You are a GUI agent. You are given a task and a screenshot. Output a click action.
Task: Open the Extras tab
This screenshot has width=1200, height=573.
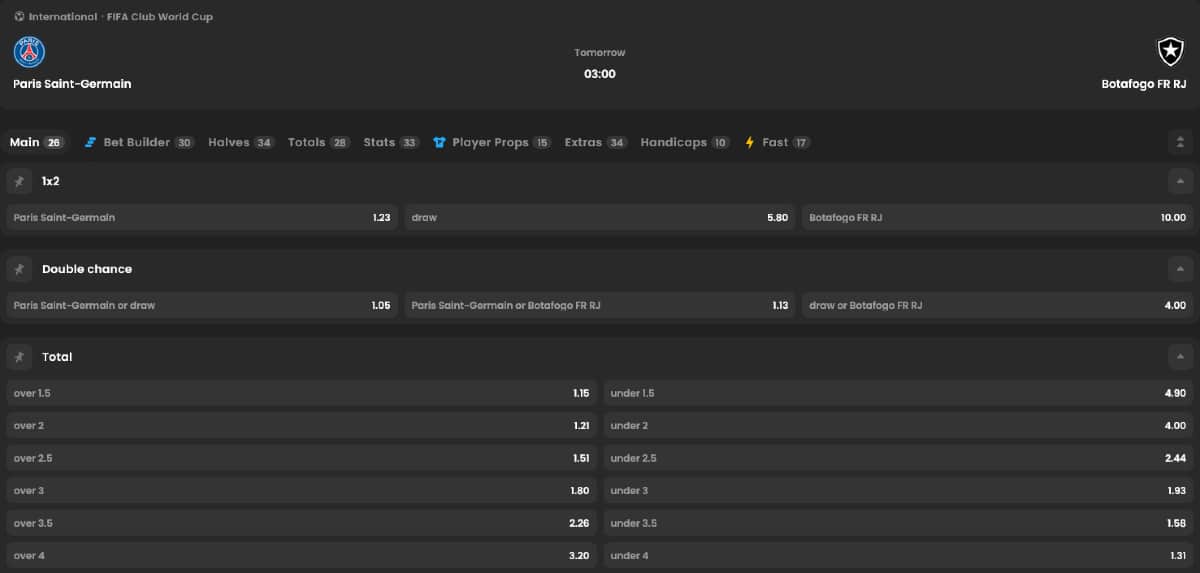[596, 142]
